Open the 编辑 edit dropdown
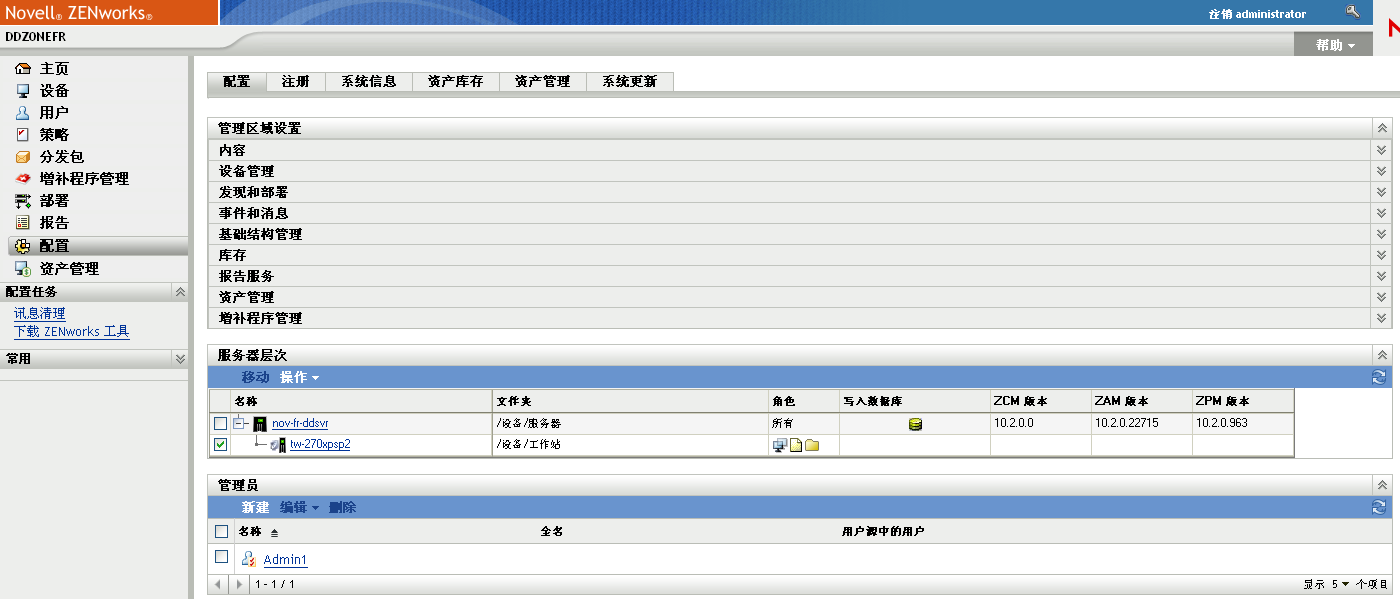1400x599 pixels. point(300,507)
